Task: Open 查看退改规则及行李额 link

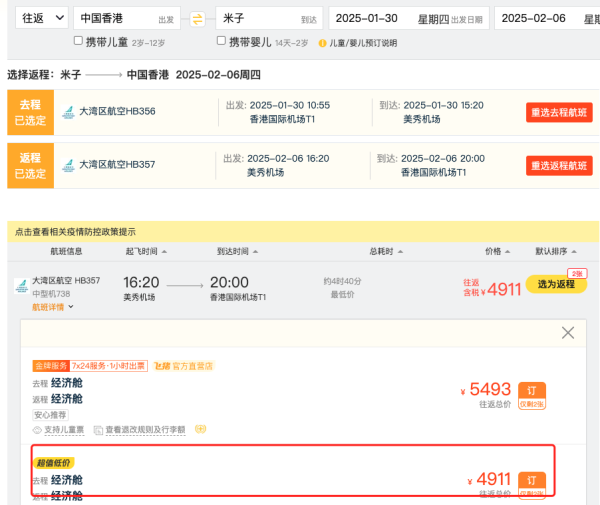Action: click(145, 430)
